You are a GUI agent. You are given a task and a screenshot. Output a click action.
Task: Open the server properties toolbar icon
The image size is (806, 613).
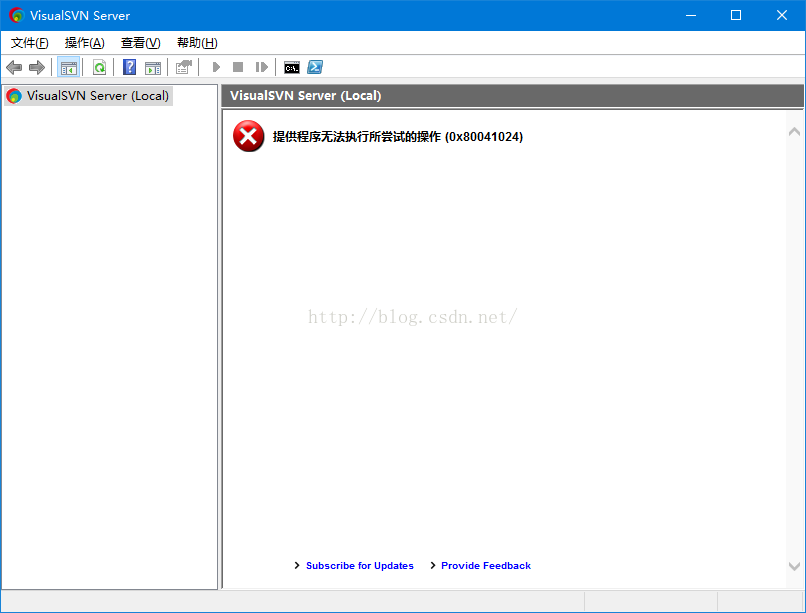click(x=184, y=67)
